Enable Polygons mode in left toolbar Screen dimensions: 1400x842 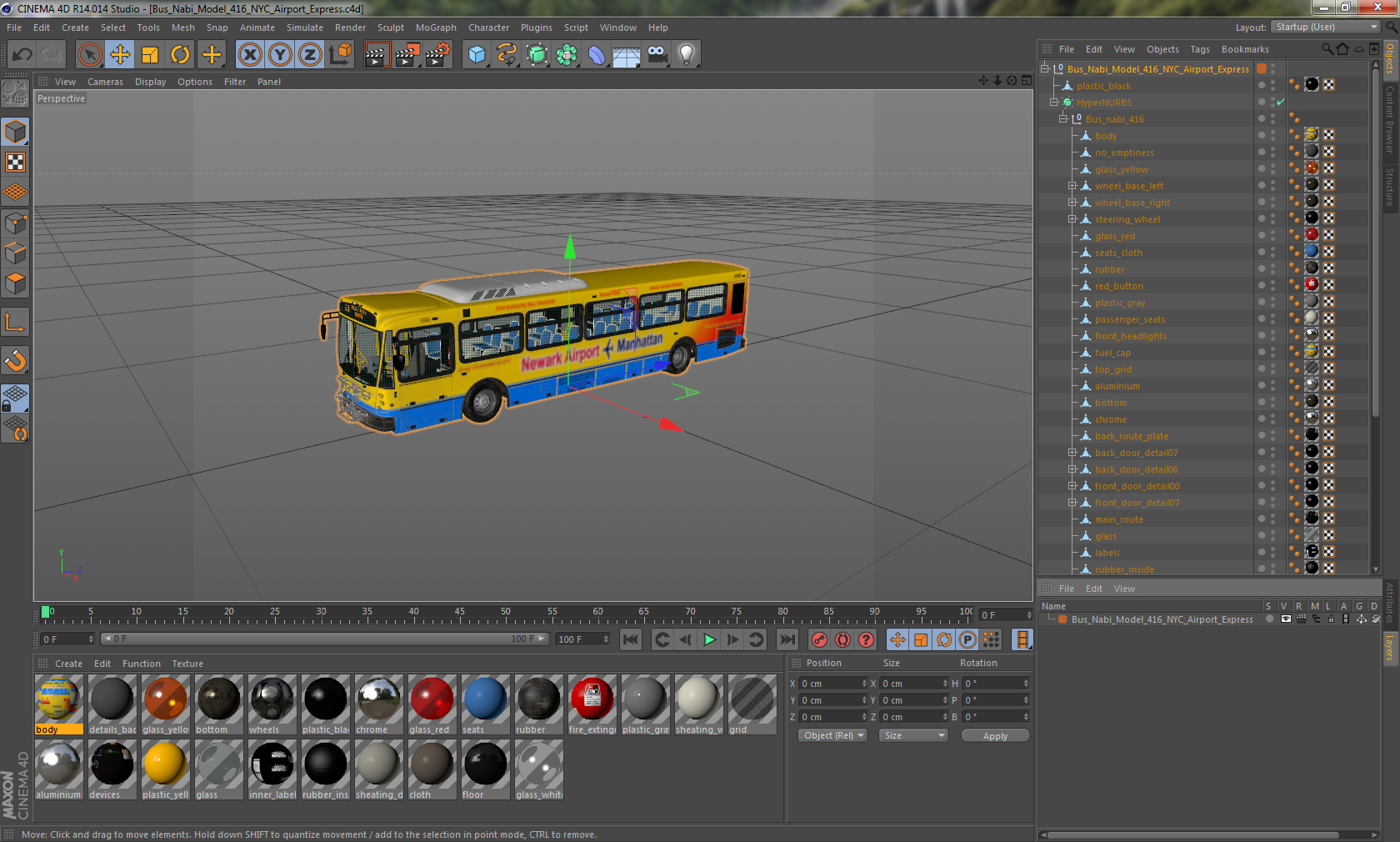point(16,283)
